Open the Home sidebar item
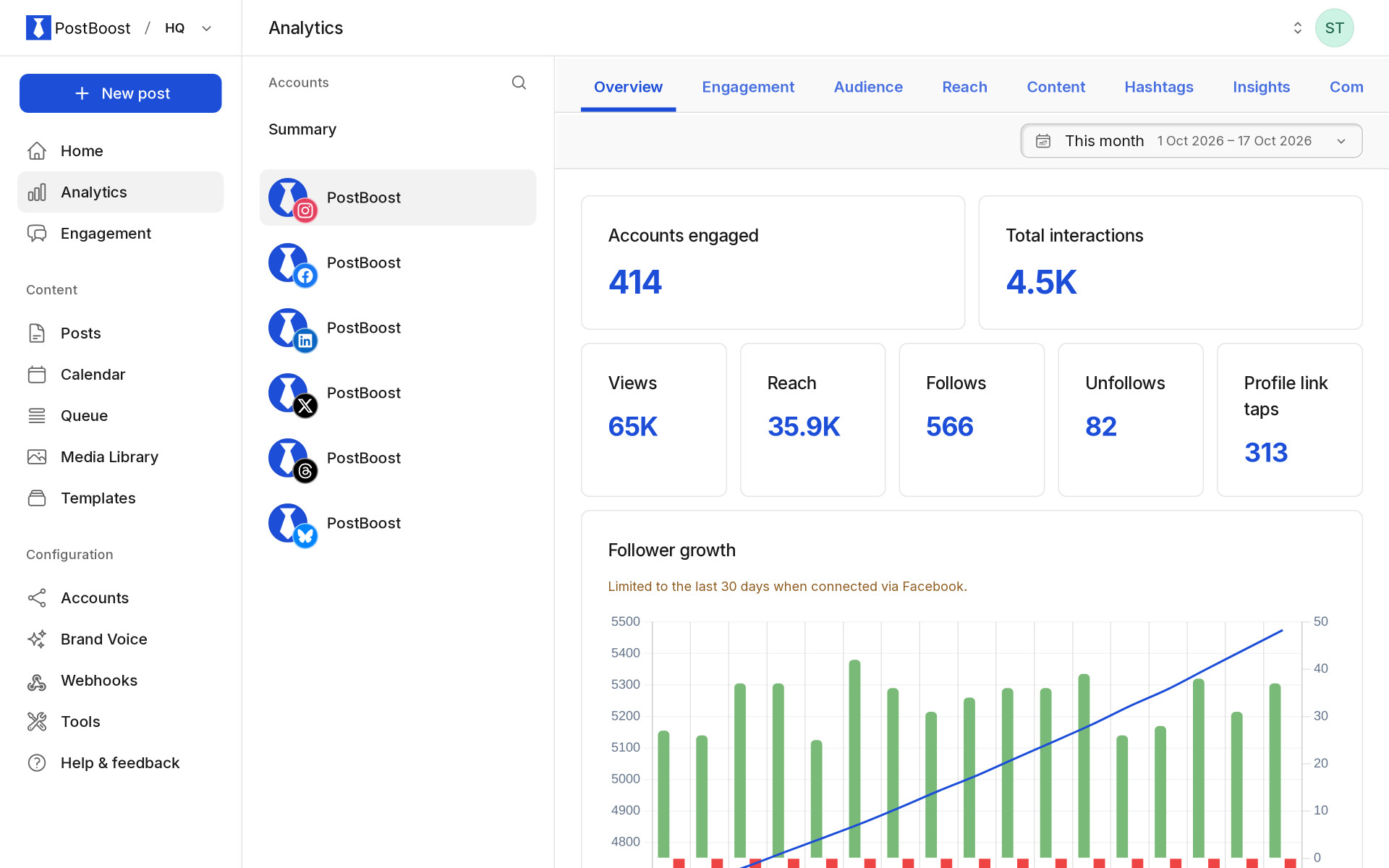Viewport: 1389px width, 868px height. click(x=121, y=150)
